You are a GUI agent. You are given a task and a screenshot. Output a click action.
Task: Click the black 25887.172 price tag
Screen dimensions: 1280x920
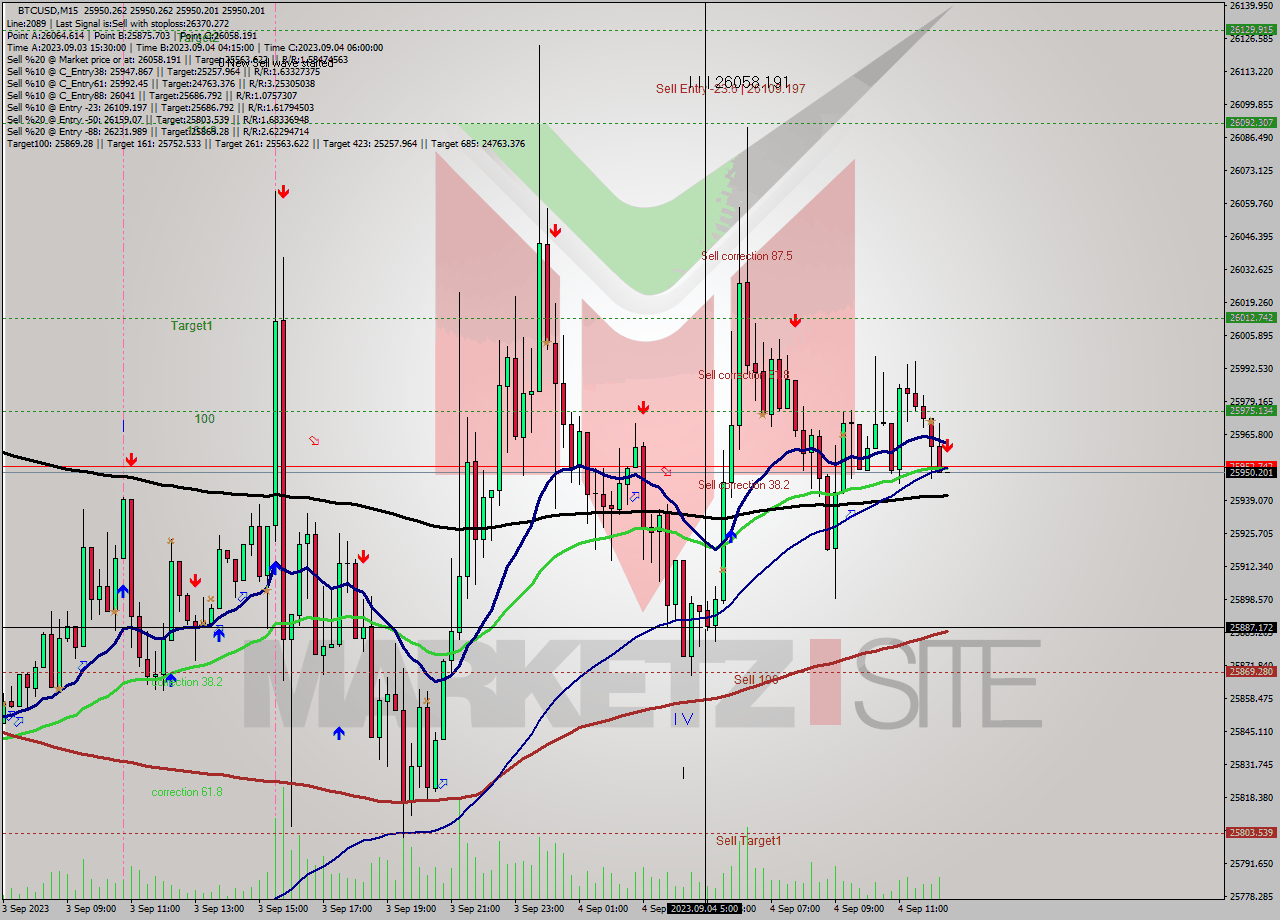[1251, 627]
